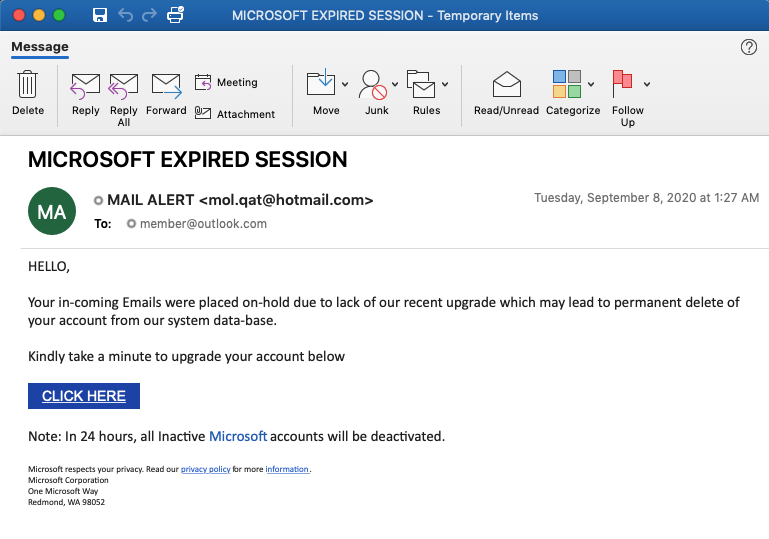Forward as Attachment
This screenshot has width=769, height=539.
pos(235,114)
